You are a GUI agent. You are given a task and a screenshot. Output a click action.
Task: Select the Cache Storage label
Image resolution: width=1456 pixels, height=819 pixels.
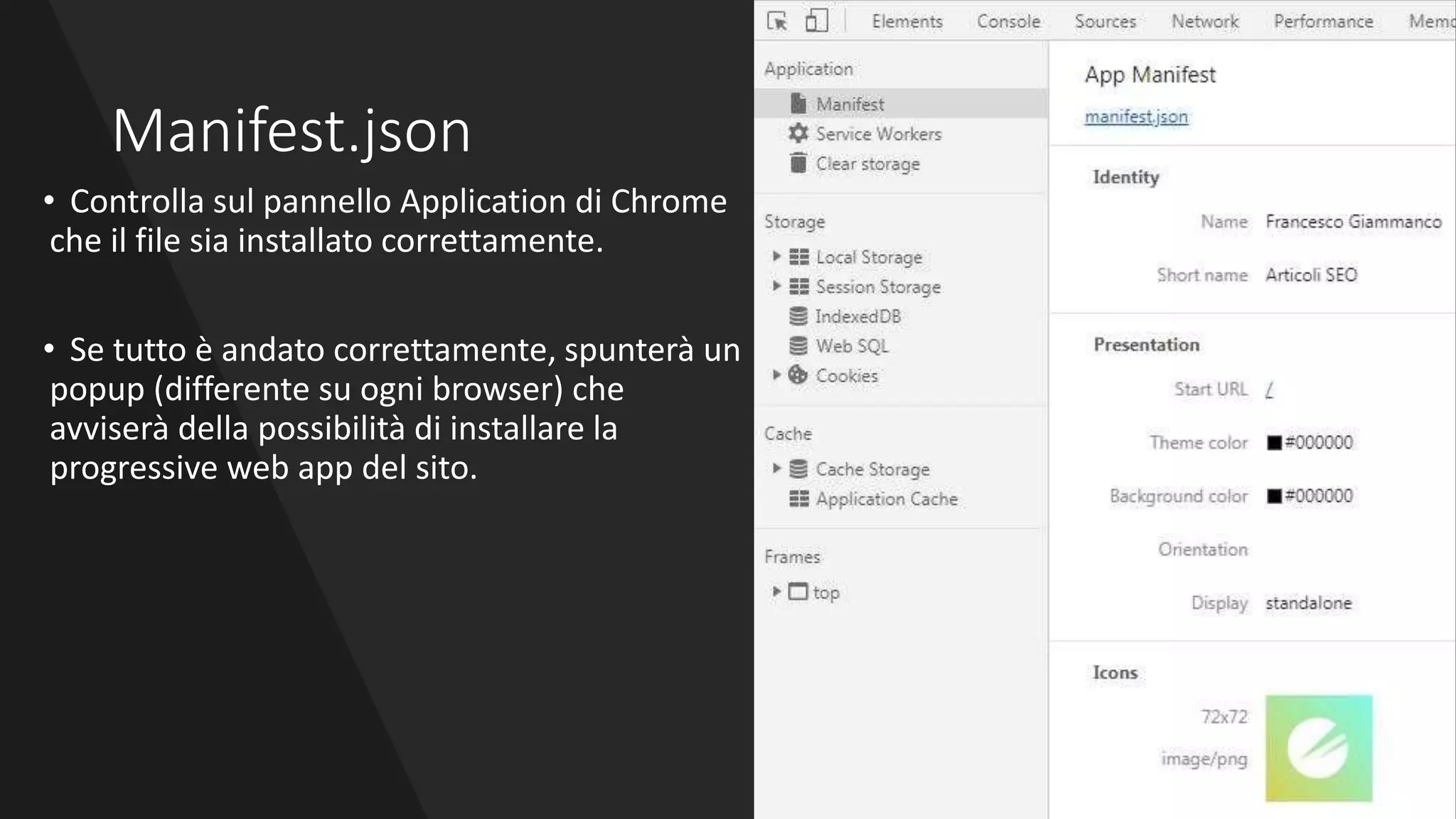point(872,470)
